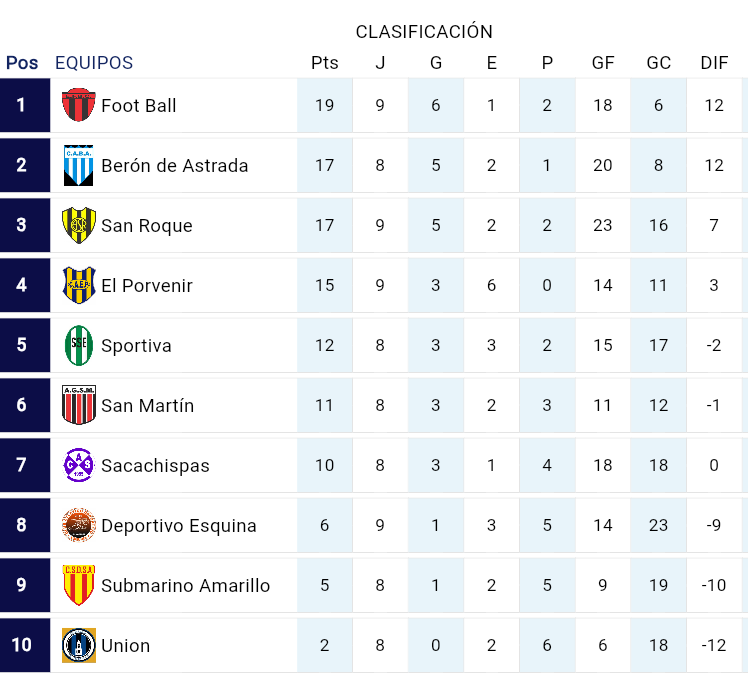The image size is (748, 681).
Task: Open the Berón de Astrada team link
Action: point(175,166)
